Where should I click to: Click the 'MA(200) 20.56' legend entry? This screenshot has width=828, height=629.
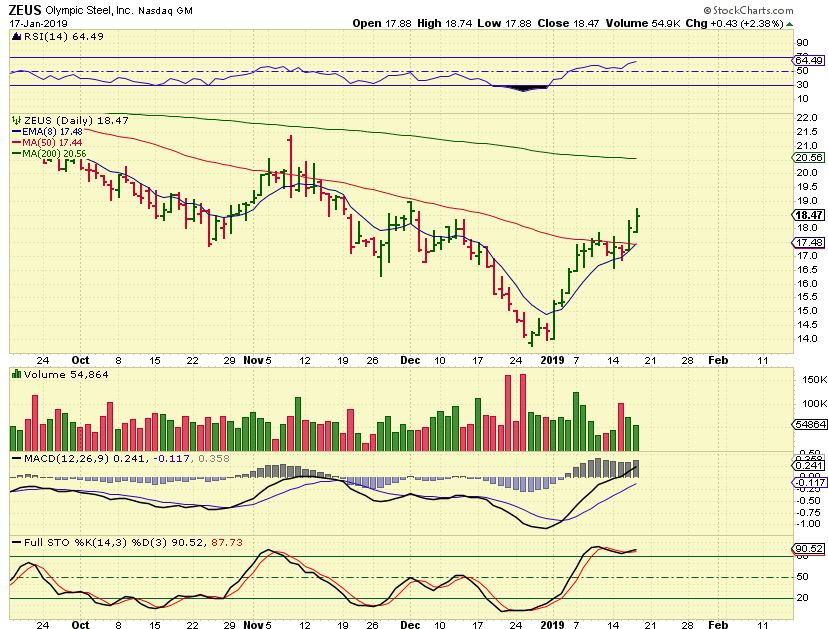(49, 154)
